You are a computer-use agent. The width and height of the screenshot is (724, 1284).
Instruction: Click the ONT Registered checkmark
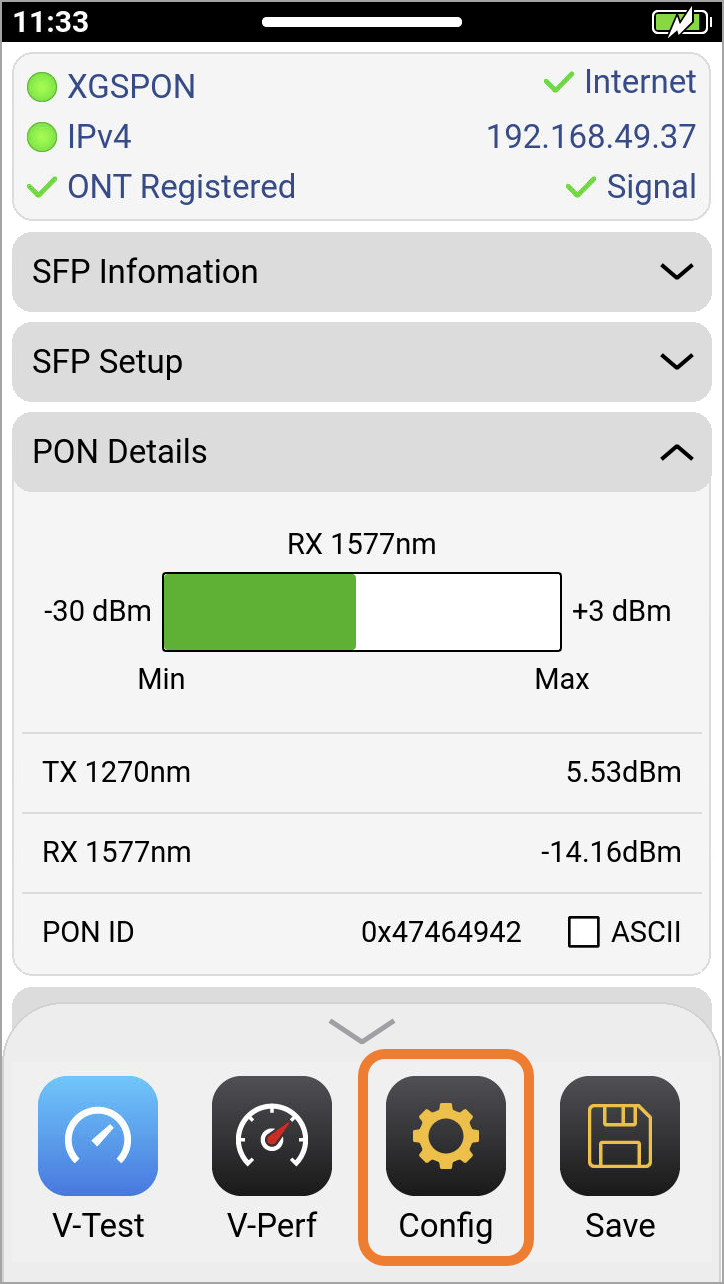pyautogui.click(x=42, y=187)
